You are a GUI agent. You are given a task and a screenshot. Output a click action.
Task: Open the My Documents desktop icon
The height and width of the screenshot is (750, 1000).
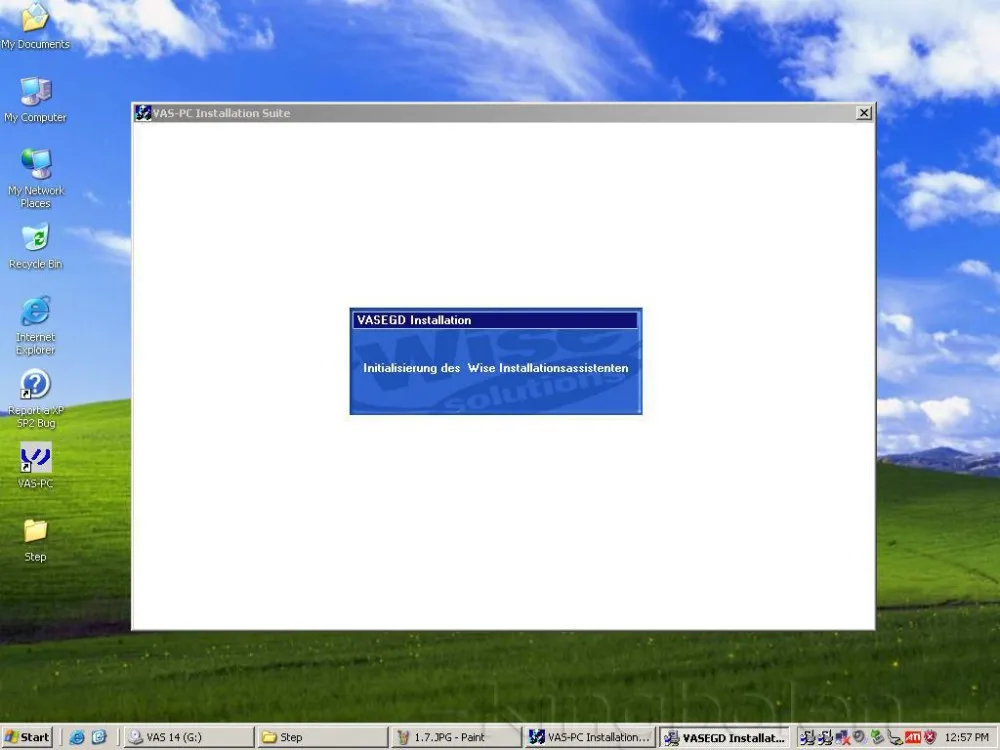click(x=35, y=26)
